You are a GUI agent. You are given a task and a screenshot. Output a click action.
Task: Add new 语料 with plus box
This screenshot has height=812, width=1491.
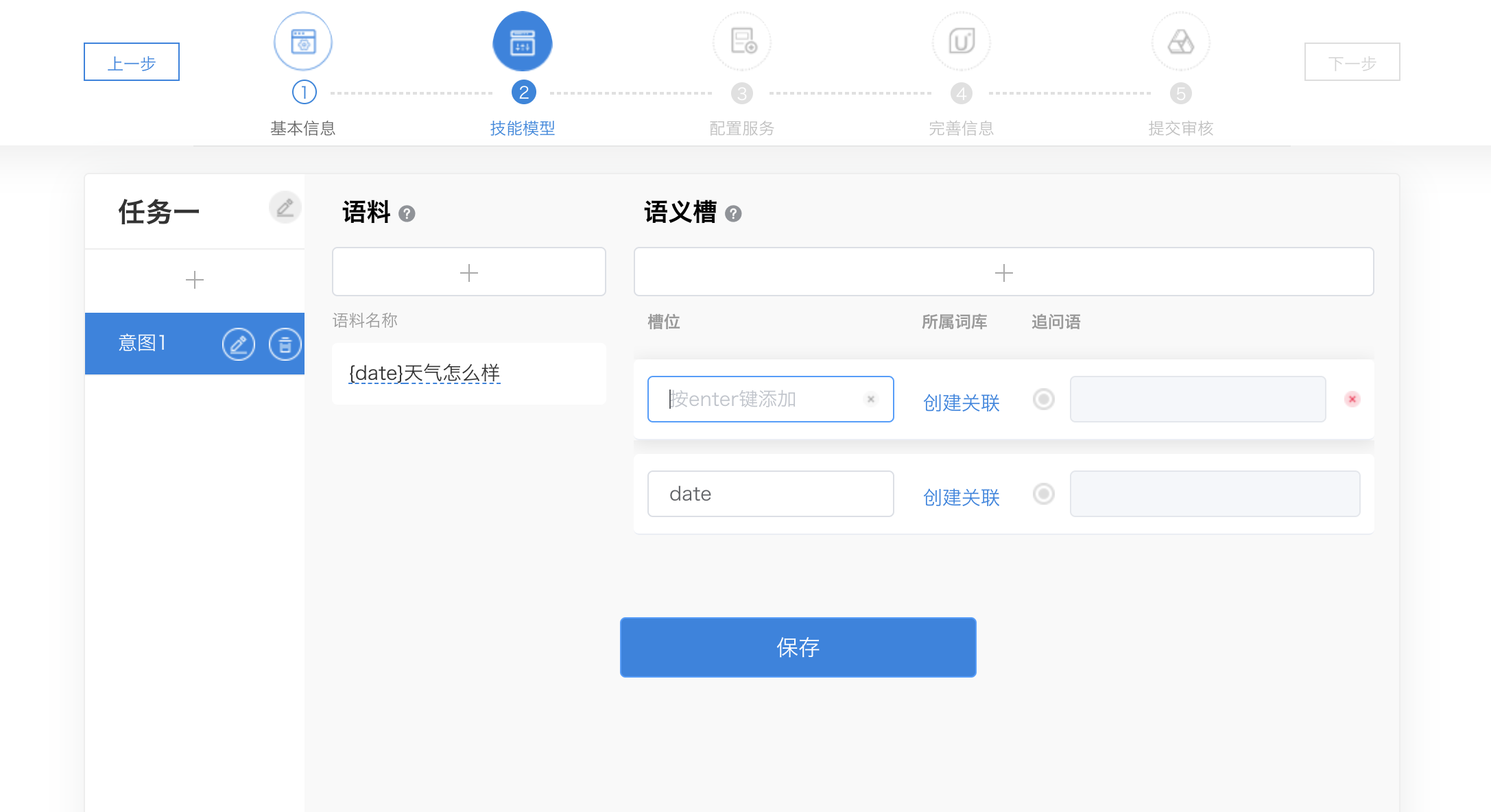coord(469,272)
